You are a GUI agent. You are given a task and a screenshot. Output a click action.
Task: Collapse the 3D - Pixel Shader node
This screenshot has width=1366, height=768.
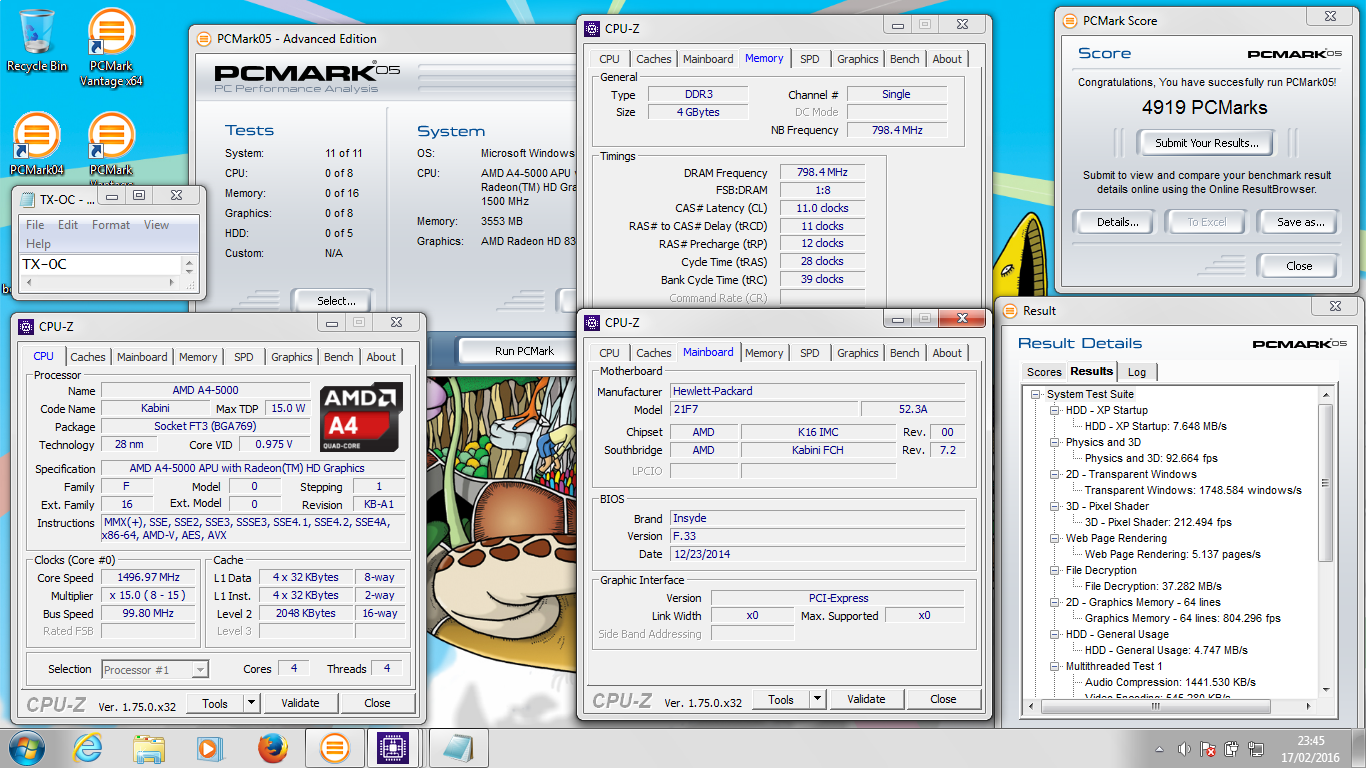[x=1055, y=506]
